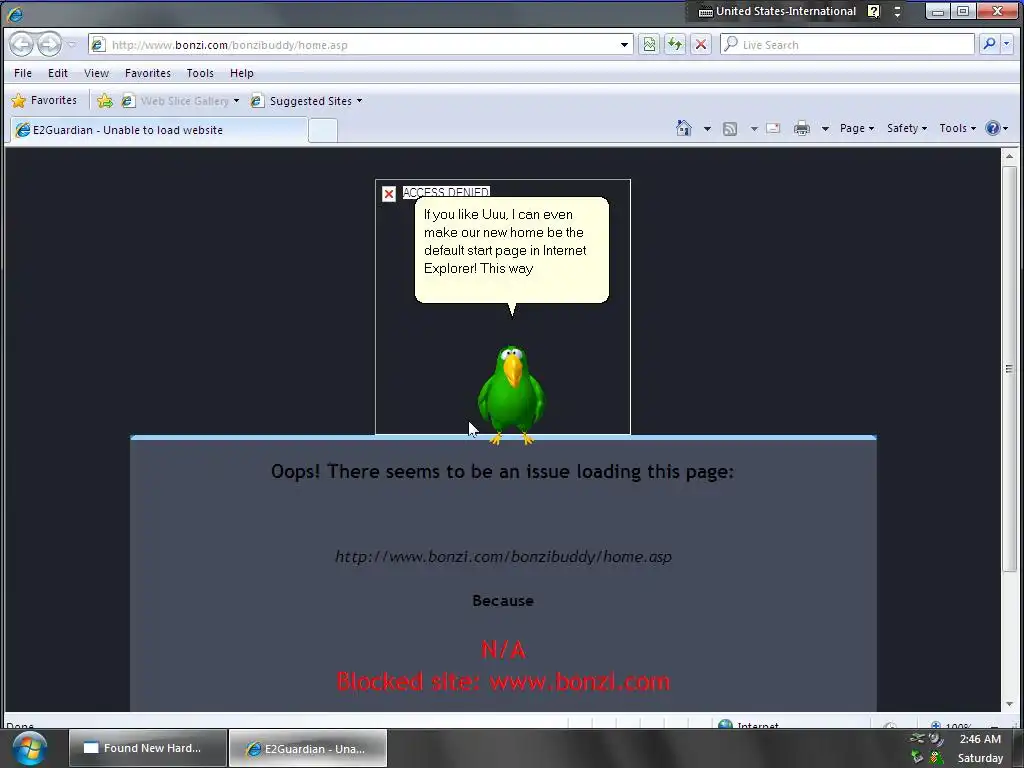Click the 'Oops! There seems to be an issue' heading

502,471
